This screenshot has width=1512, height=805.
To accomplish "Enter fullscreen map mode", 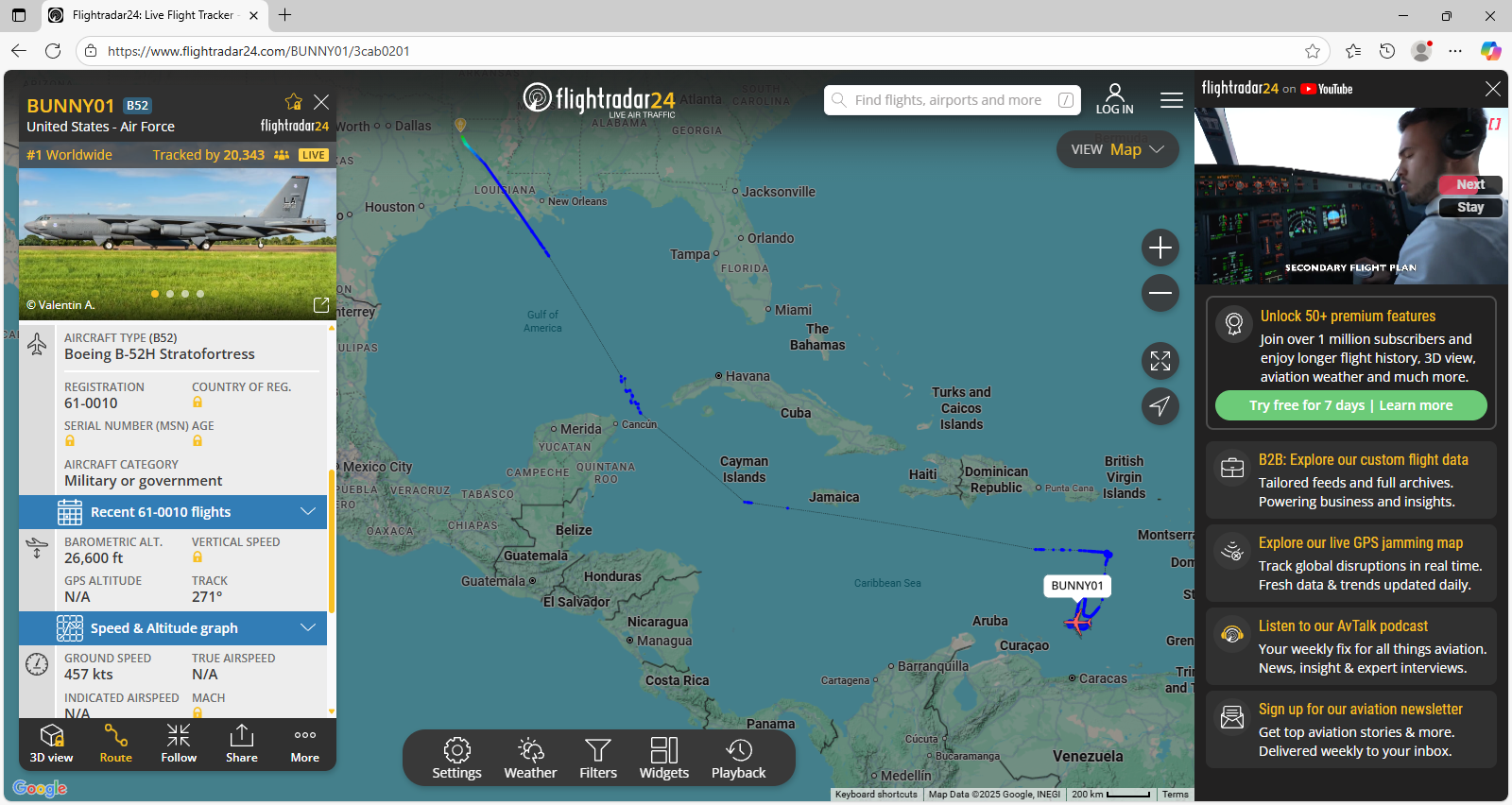I will [1160, 361].
